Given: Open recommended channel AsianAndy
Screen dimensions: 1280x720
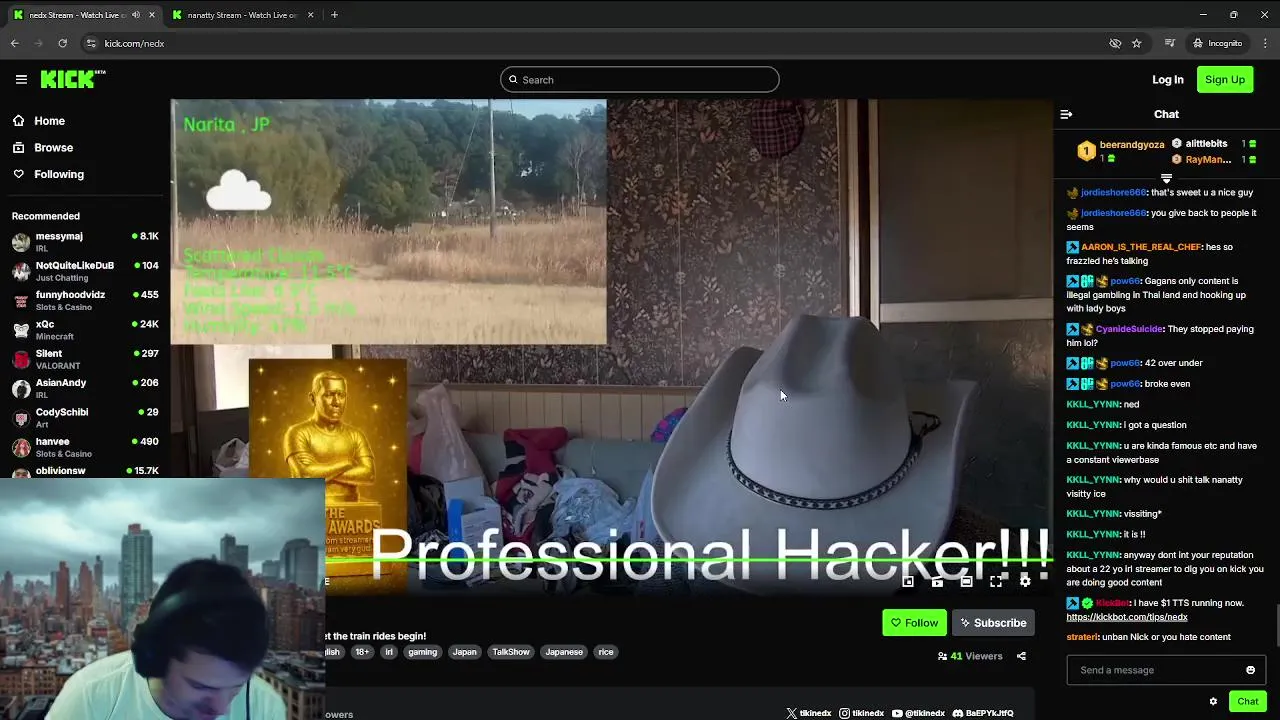Looking at the screenshot, I should click(x=85, y=388).
